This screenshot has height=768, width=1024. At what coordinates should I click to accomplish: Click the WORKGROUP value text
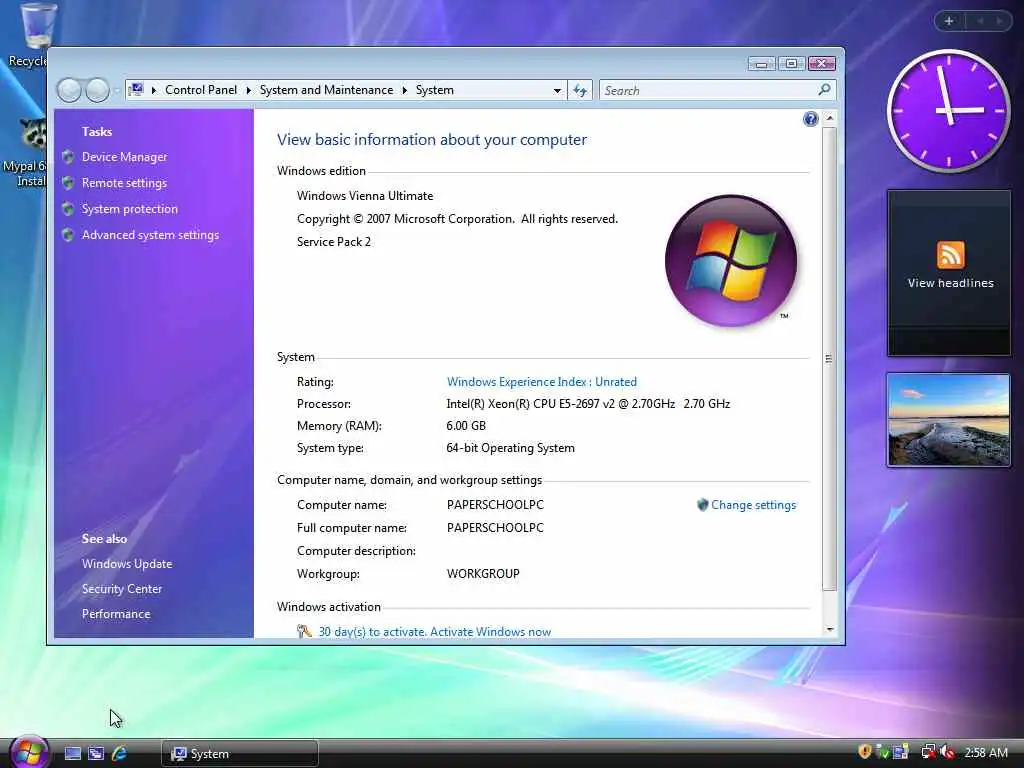(483, 574)
